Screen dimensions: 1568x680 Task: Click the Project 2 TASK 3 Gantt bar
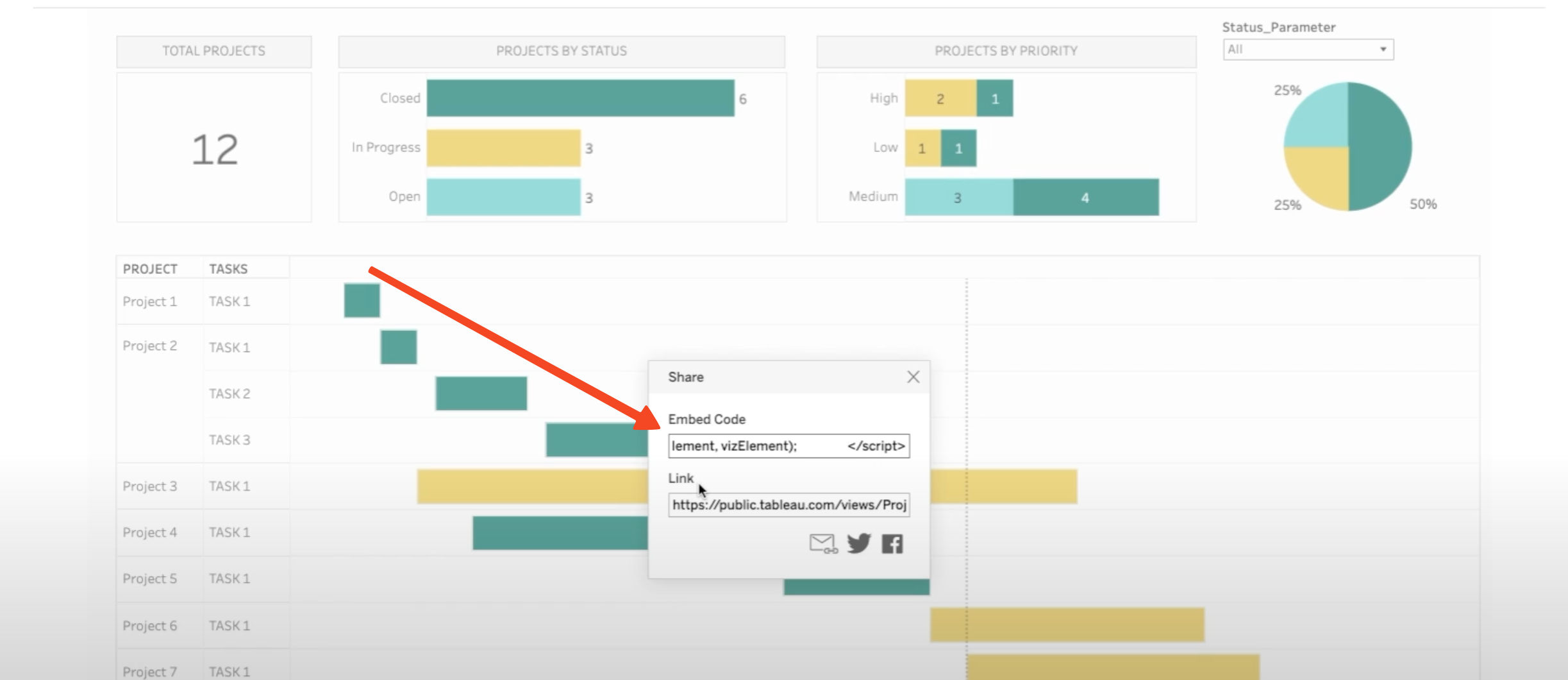[597, 440]
